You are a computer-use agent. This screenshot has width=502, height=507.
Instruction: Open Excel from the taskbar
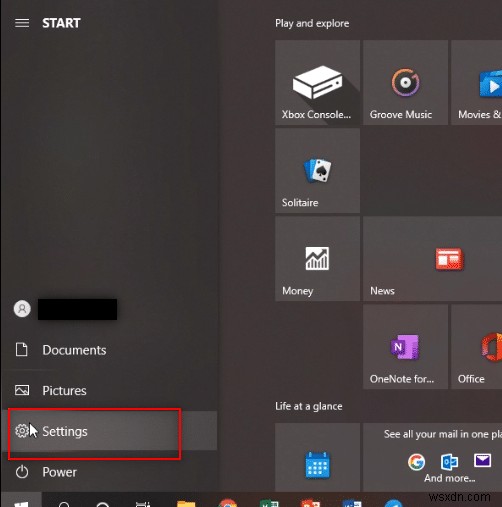(x=269, y=503)
